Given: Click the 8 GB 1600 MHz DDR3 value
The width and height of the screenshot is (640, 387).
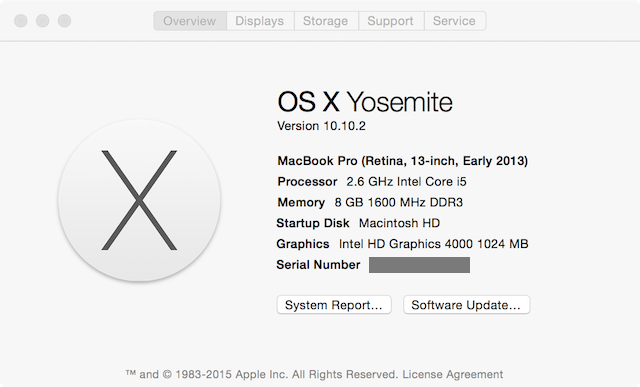Looking at the screenshot, I should [398, 202].
